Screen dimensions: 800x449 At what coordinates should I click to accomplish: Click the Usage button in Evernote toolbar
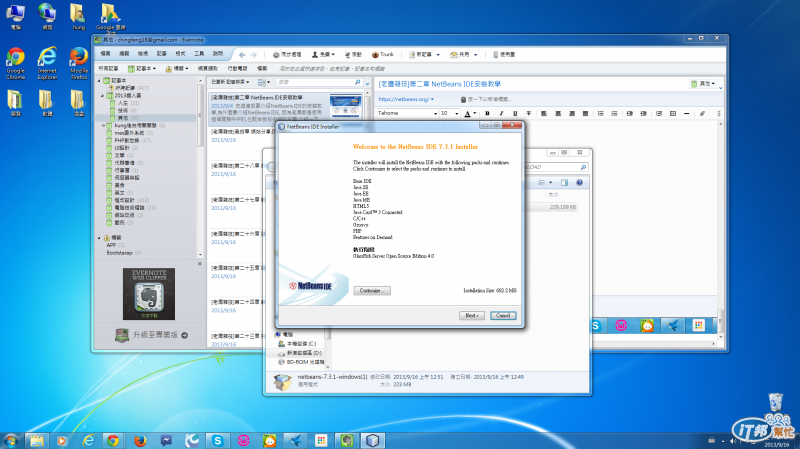tap(504, 55)
